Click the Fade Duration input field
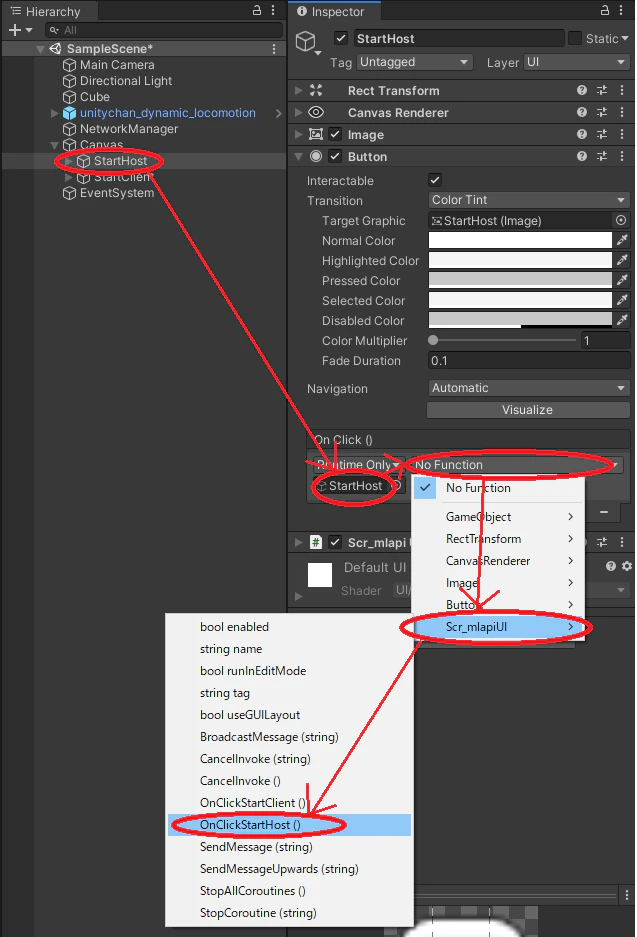 coord(529,360)
